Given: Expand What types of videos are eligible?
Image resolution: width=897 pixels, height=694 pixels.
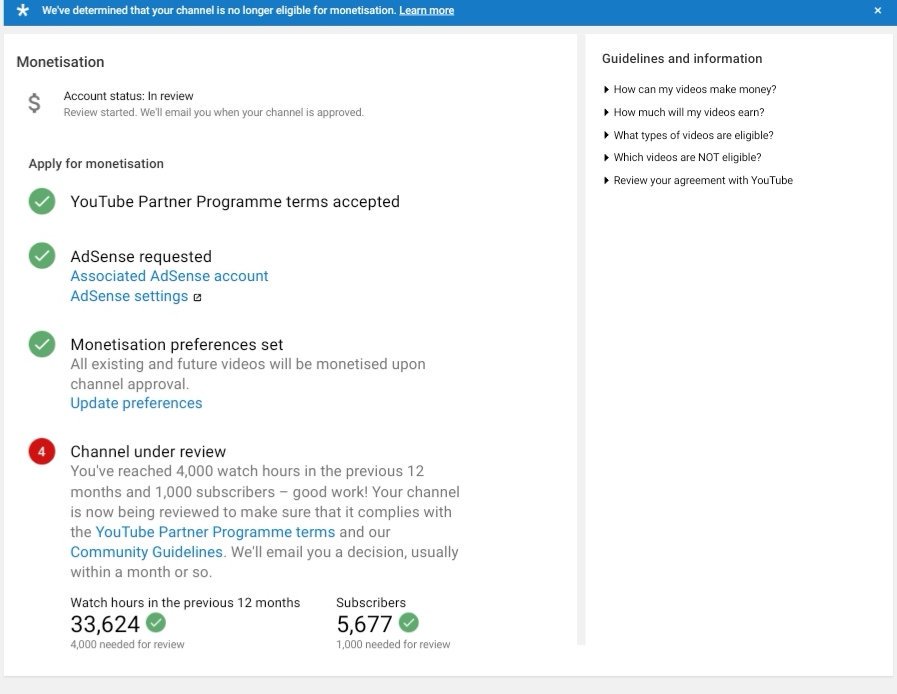Looking at the screenshot, I should coord(688,135).
